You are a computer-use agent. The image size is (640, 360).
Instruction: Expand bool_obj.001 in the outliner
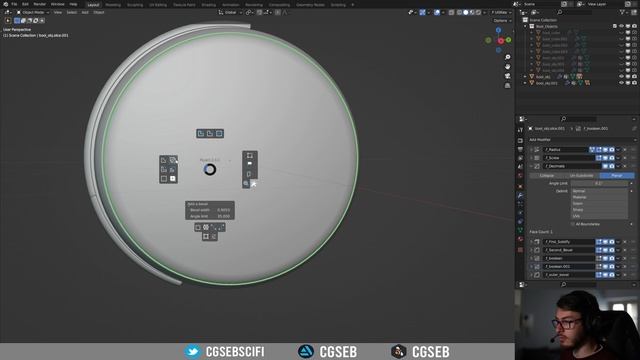tap(526, 83)
